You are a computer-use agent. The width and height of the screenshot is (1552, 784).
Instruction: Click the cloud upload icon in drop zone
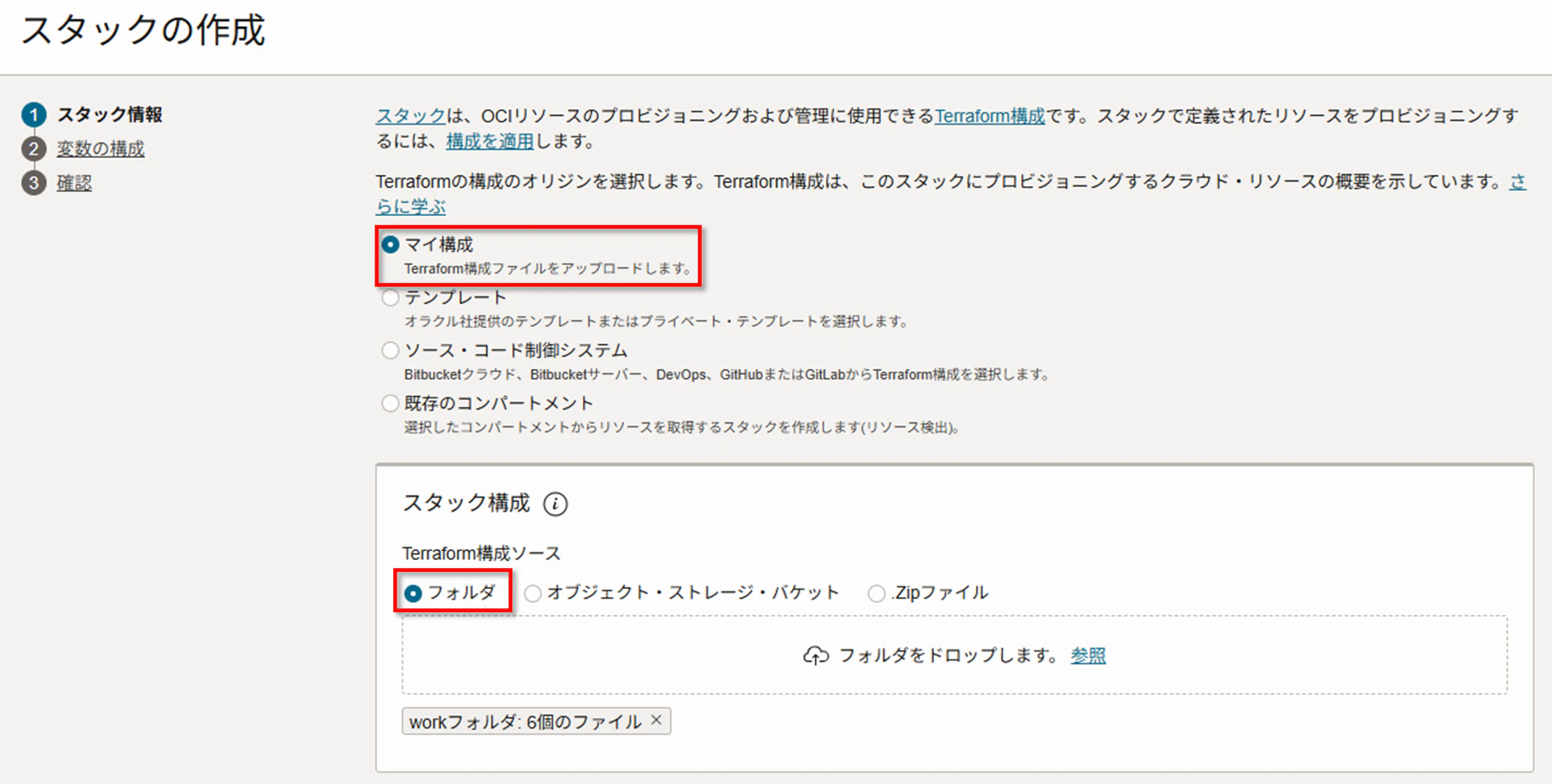click(815, 656)
